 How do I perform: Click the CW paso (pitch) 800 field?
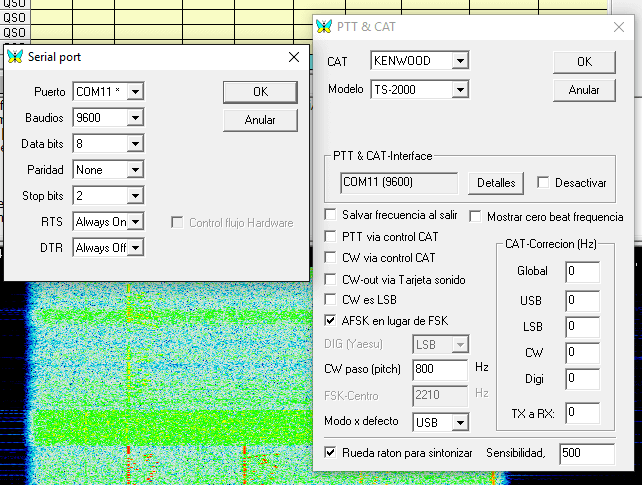pos(440,370)
